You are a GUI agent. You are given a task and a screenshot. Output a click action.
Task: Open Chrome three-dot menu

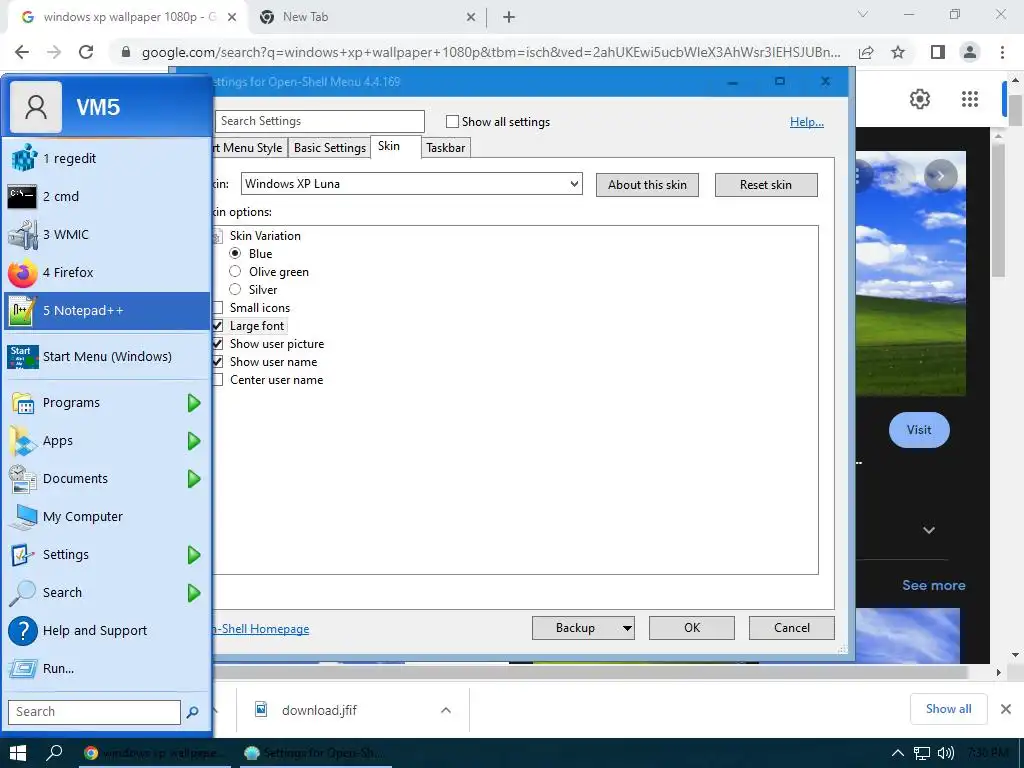(1002, 52)
